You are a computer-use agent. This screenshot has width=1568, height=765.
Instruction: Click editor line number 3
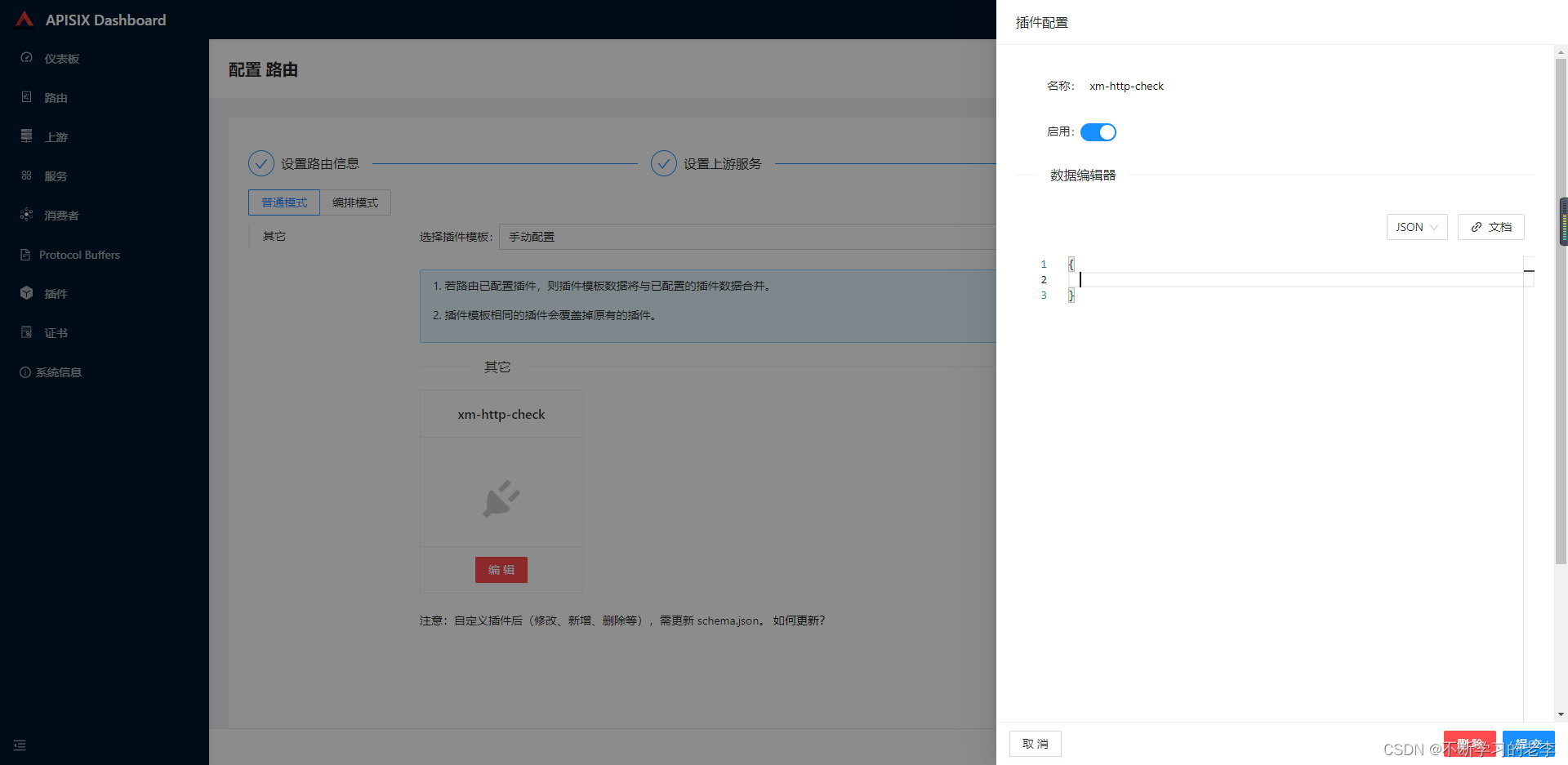pos(1044,295)
